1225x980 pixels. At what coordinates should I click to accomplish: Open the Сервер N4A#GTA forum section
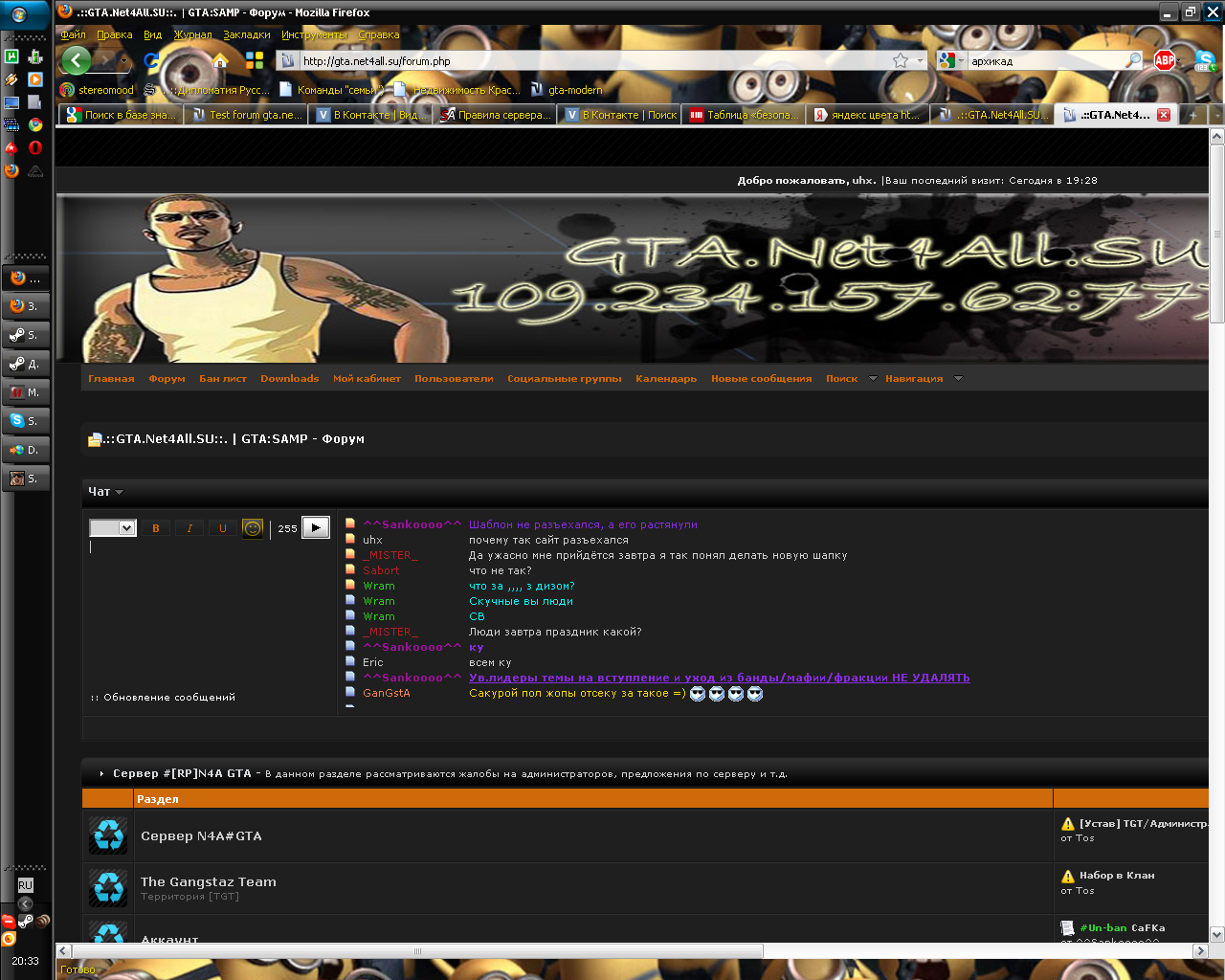201,836
